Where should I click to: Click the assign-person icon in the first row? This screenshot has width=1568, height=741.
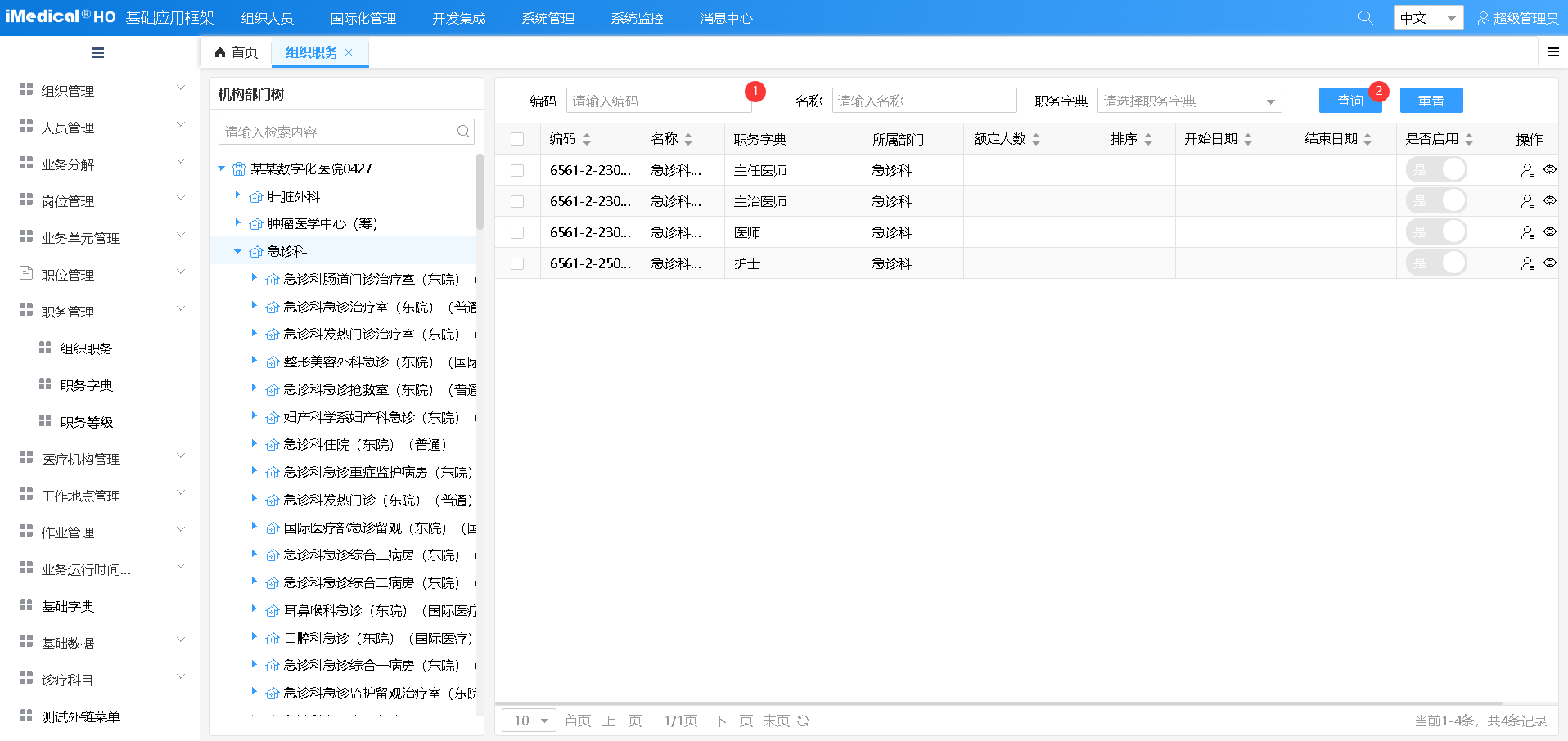coord(1527,170)
